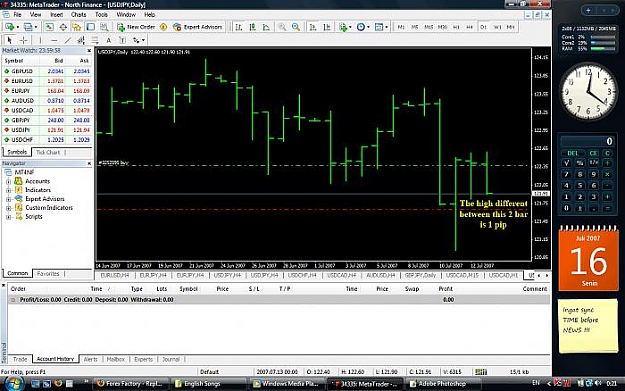This screenshot has width=625, height=391.
Task: Select the M15 timeframe
Action: pos(428,27)
